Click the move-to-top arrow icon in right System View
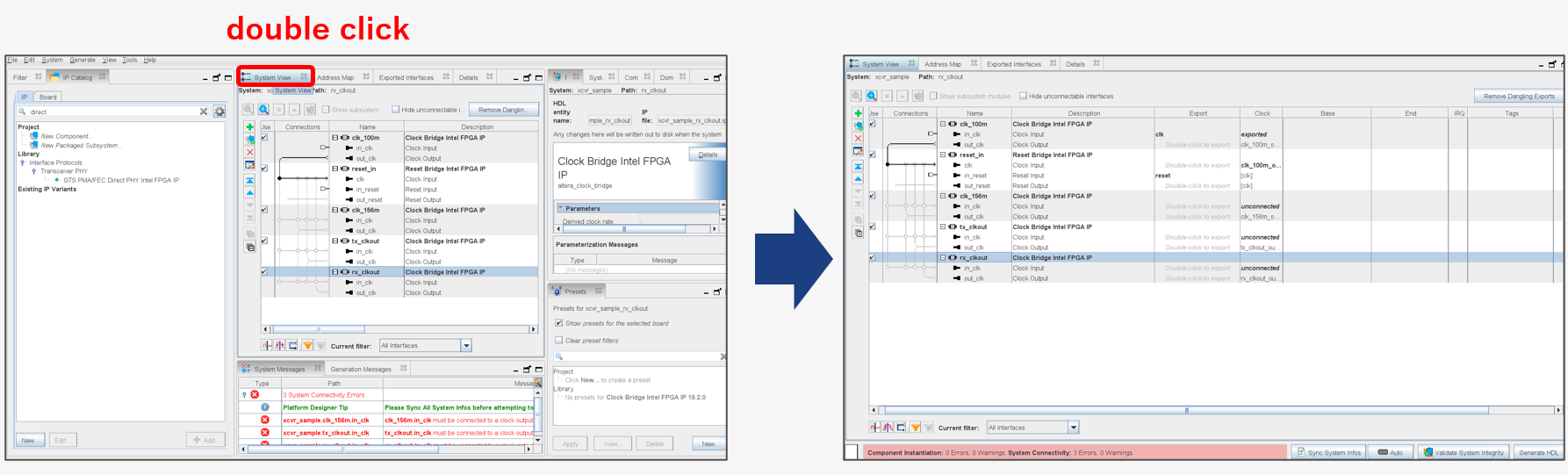The image size is (1568, 475). (x=858, y=166)
